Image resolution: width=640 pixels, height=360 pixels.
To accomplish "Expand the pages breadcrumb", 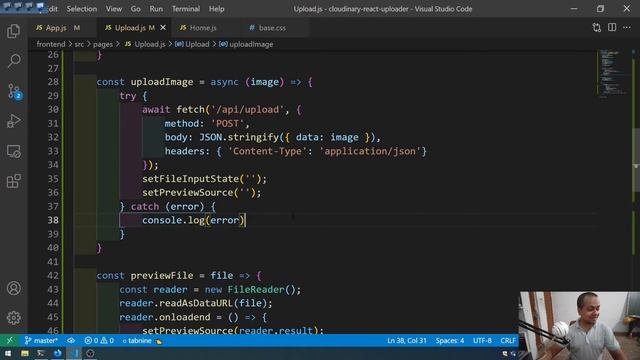I will point(103,44).
